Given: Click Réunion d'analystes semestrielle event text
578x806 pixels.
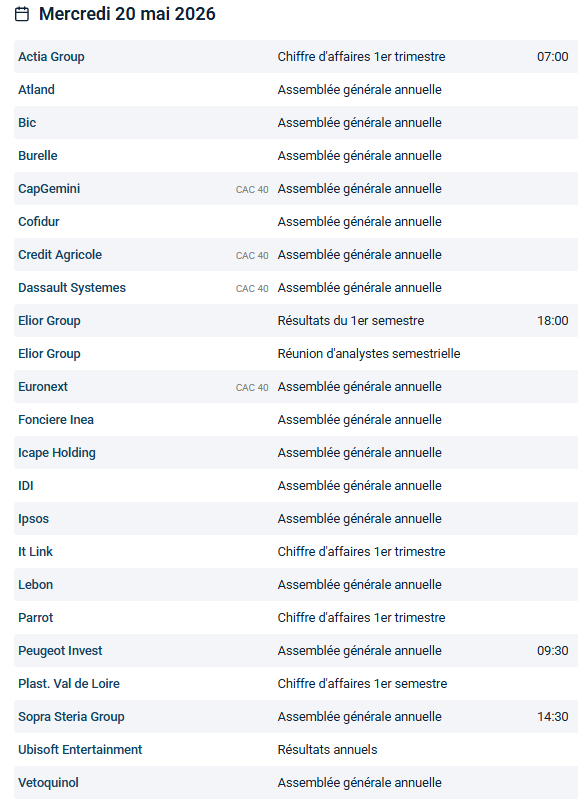Looking at the screenshot, I should 369,354.
